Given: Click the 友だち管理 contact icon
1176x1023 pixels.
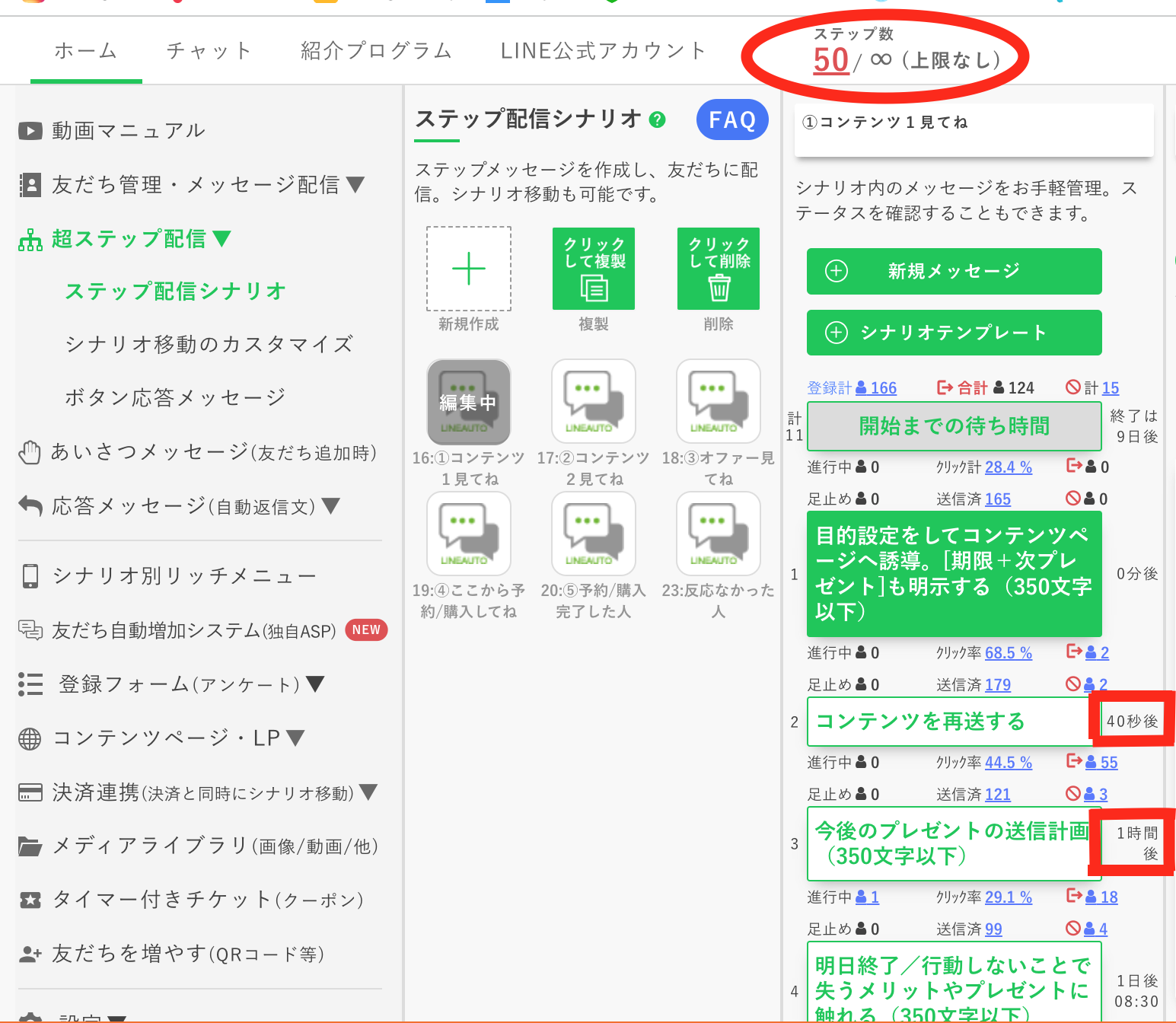Looking at the screenshot, I should [x=30, y=185].
